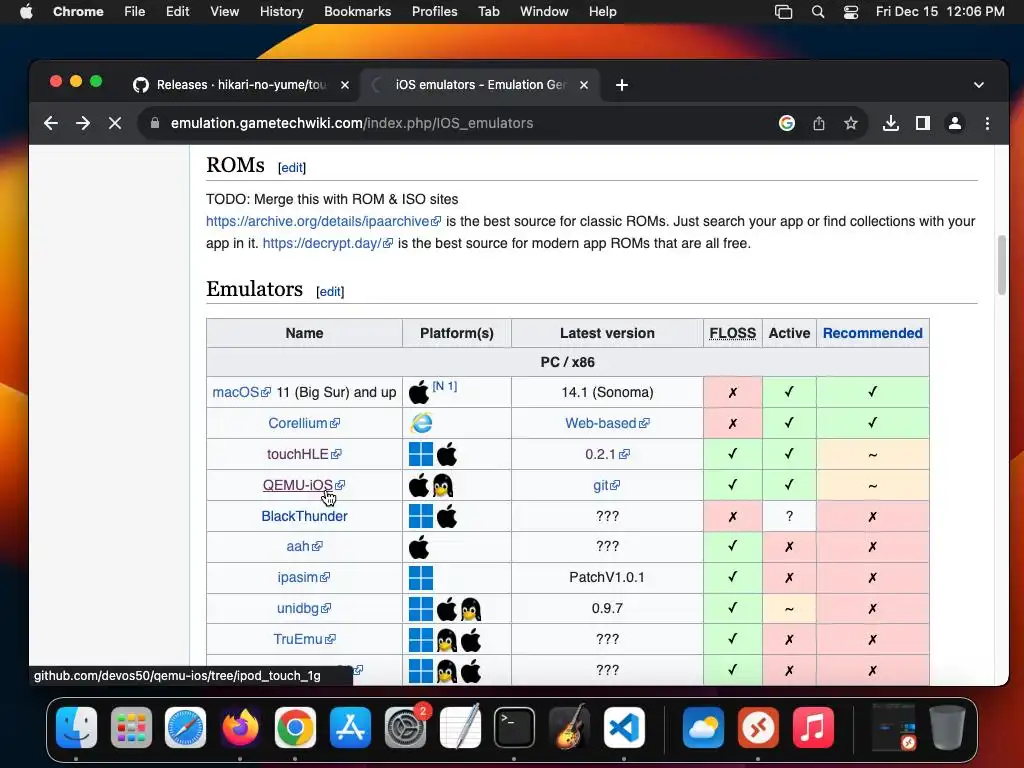This screenshot has width=1024, height=768.
Task: Open Visual Studio Code from the Dock
Action: click(x=624, y=727)
